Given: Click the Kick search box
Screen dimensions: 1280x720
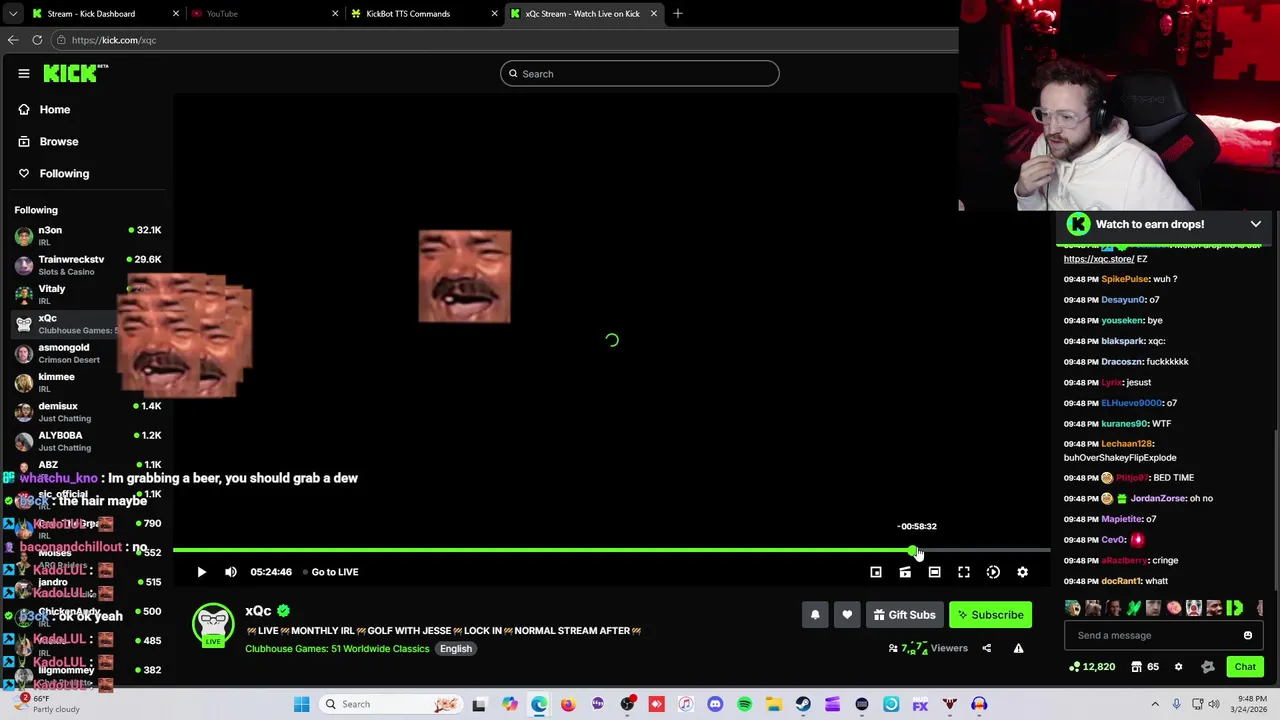Looking at the screenshot, I should (640, 73).
